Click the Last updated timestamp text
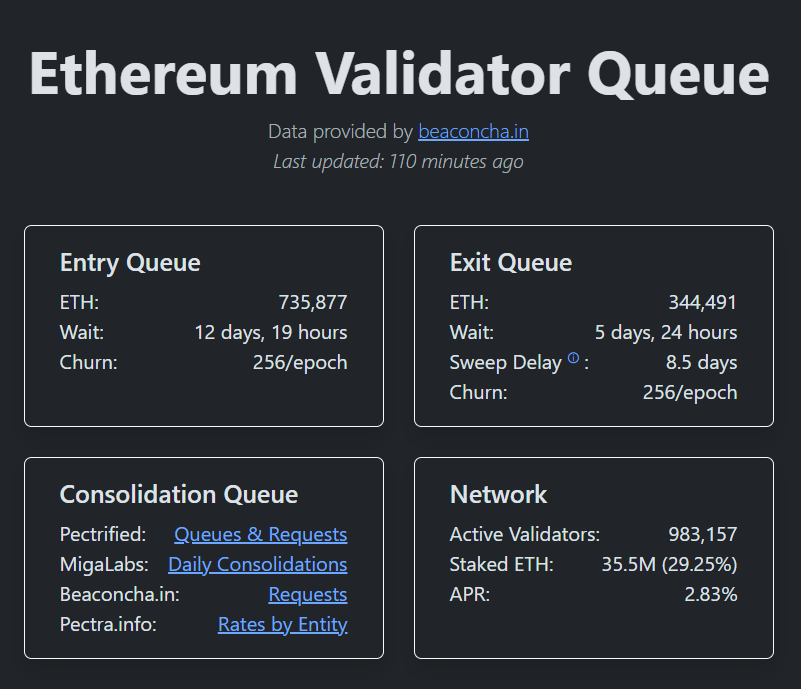Screen dimensions: 801x689 [399, 161]
